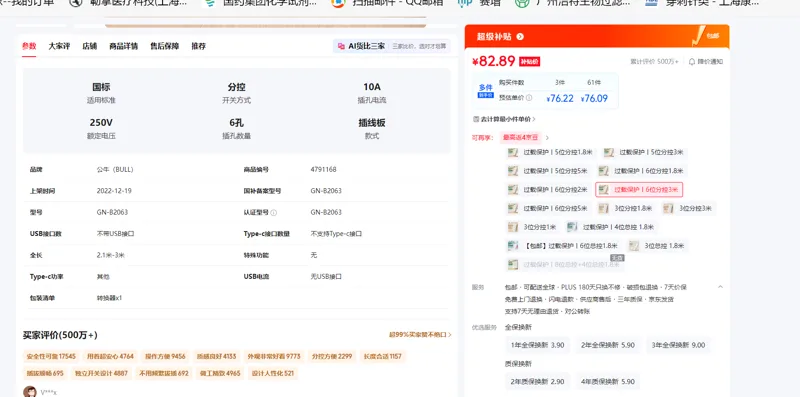Viewport: 800px width, 397px height.
Task: Choose the 3位分控1米 variant
Action: click(534, 227)
